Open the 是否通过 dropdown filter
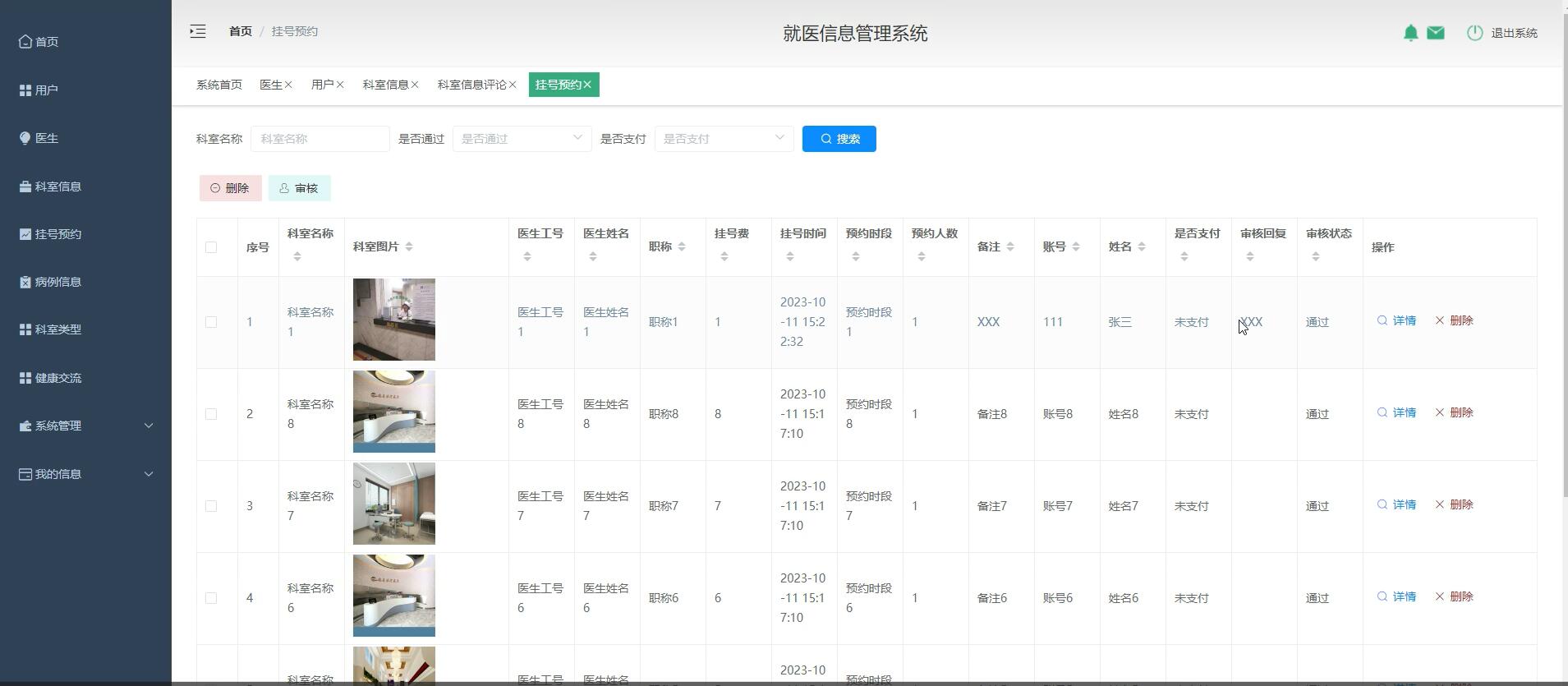This screenshot has width=1568, height=686. pos(522,139)
